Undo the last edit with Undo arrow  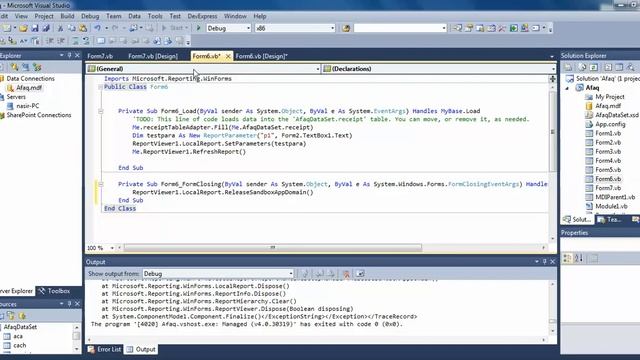pyautogui.click(x=98, y=28)
